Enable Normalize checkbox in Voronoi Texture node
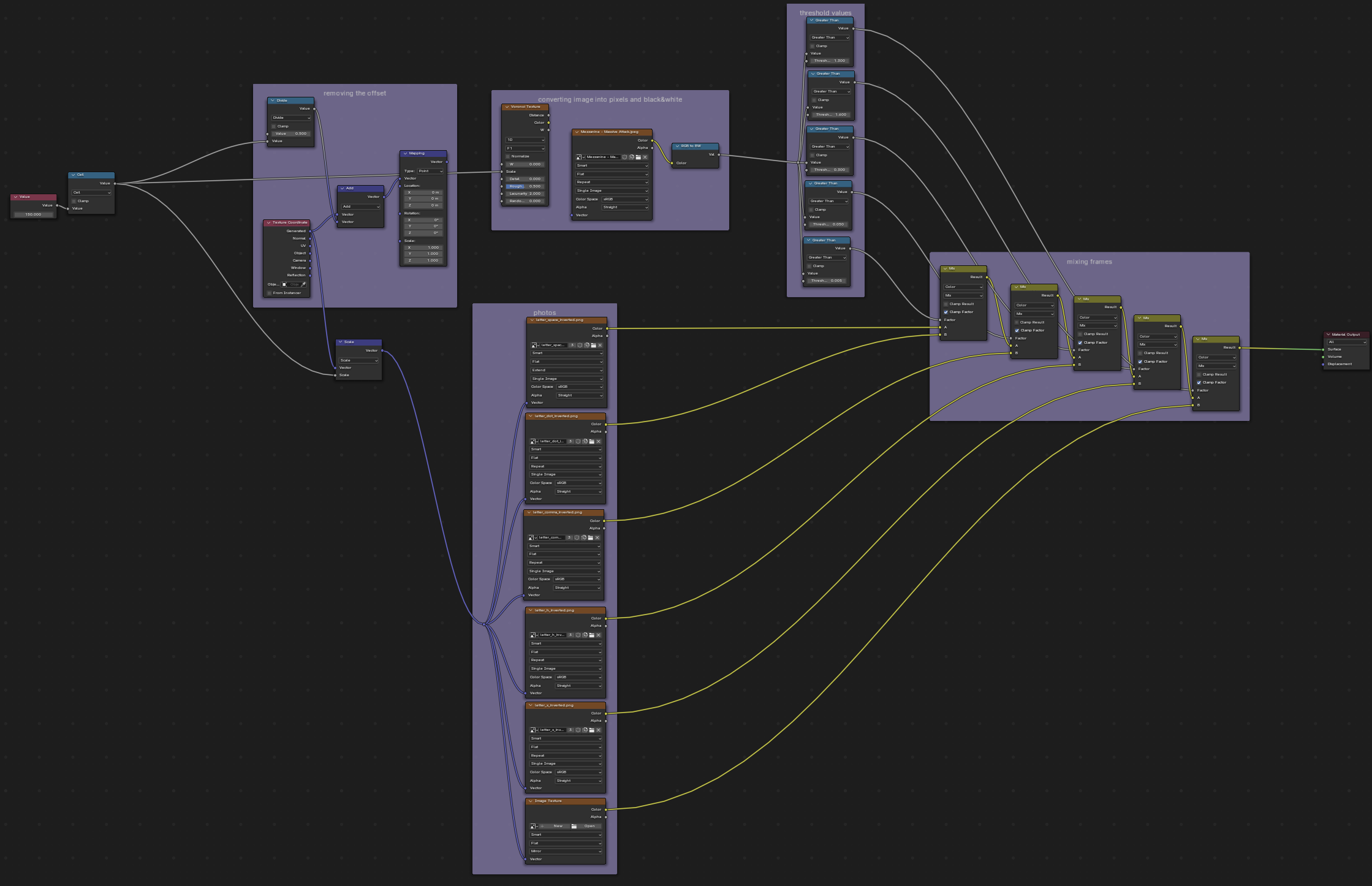This screenshot has height=886, width=1372. [508, 156]
